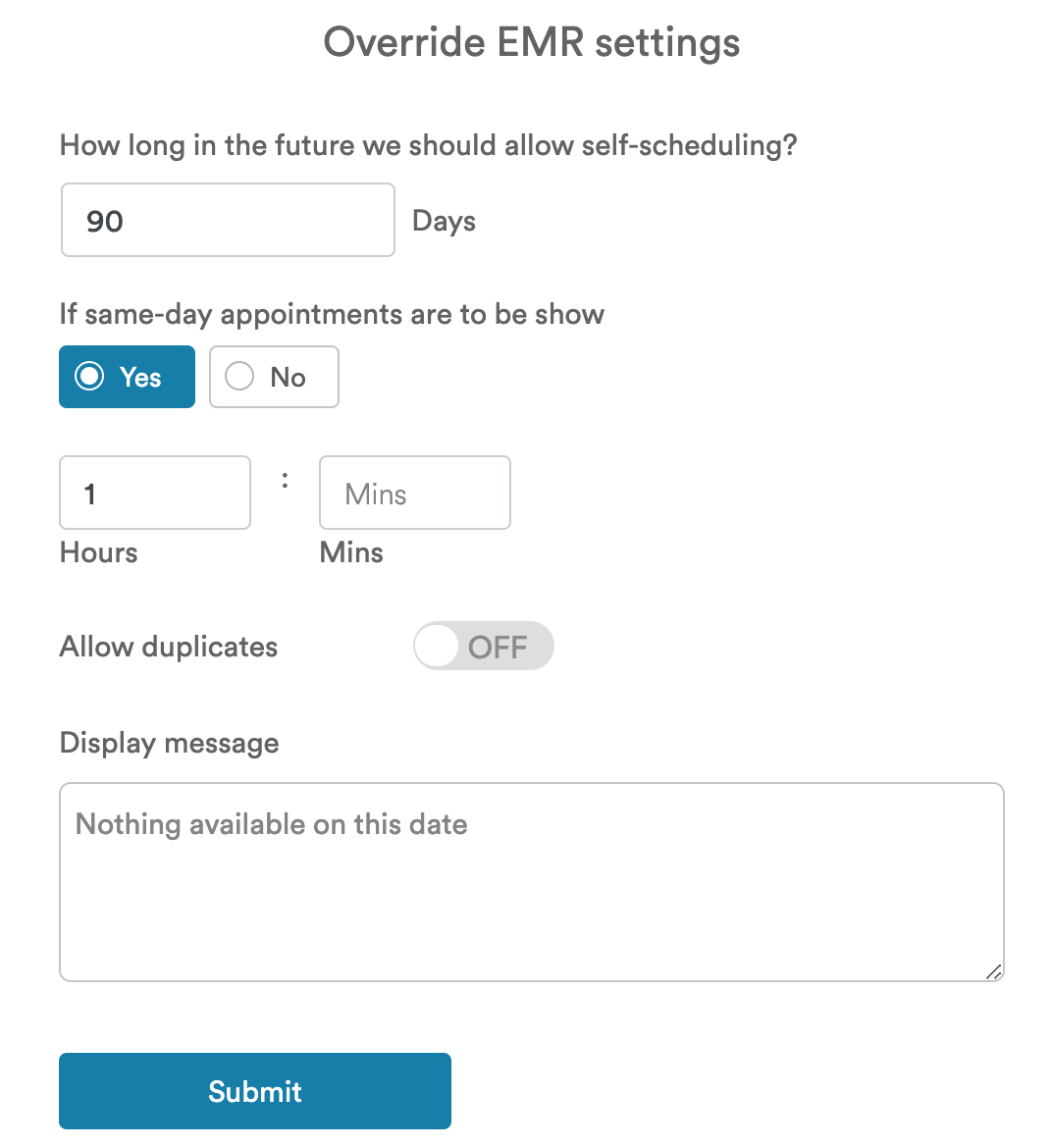Click the Override EMR settings heading
This screenshot has width=1052, height=1148.
(531, 43)
